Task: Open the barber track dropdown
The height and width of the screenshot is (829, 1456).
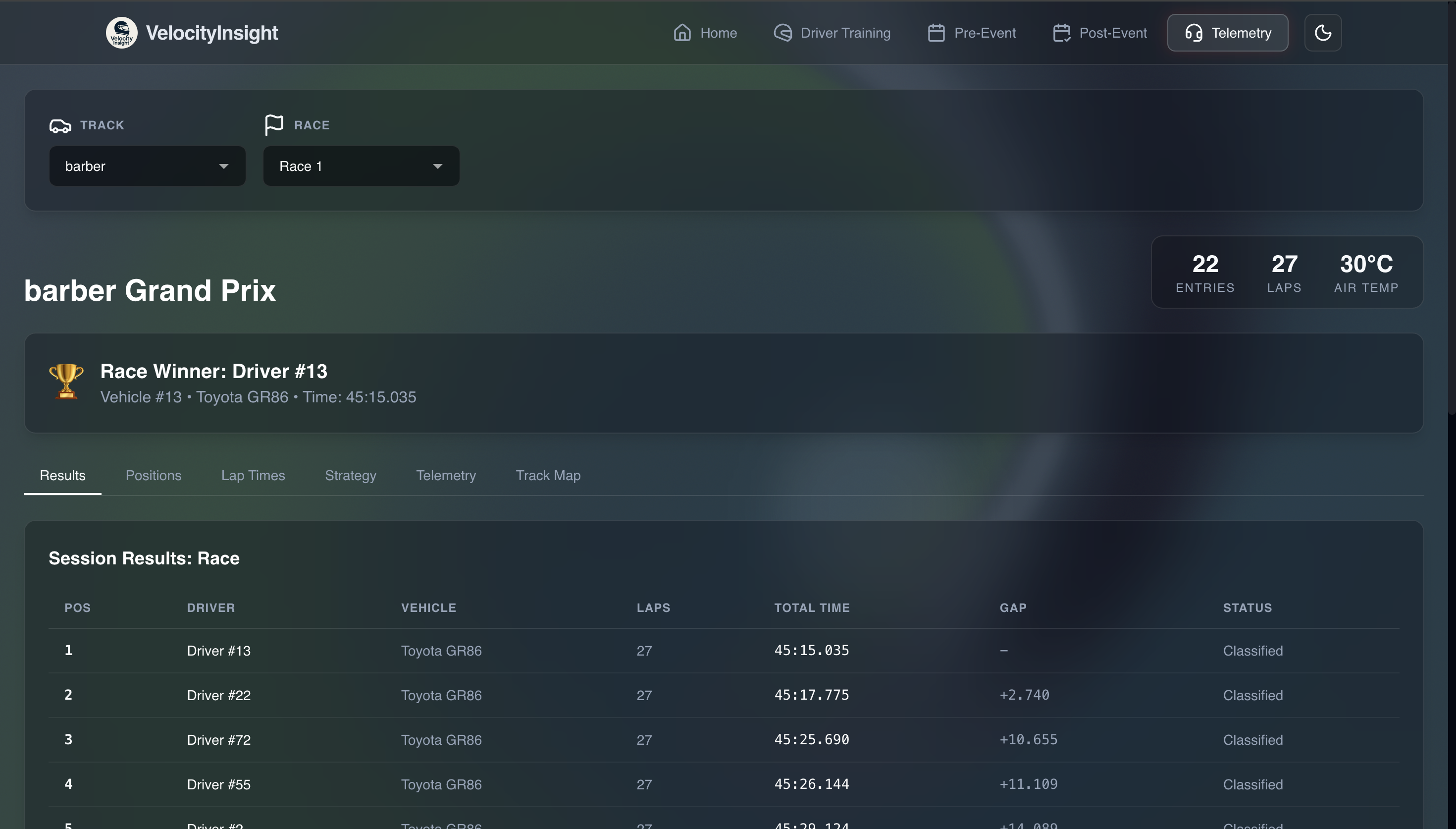Action: [147, 166]
